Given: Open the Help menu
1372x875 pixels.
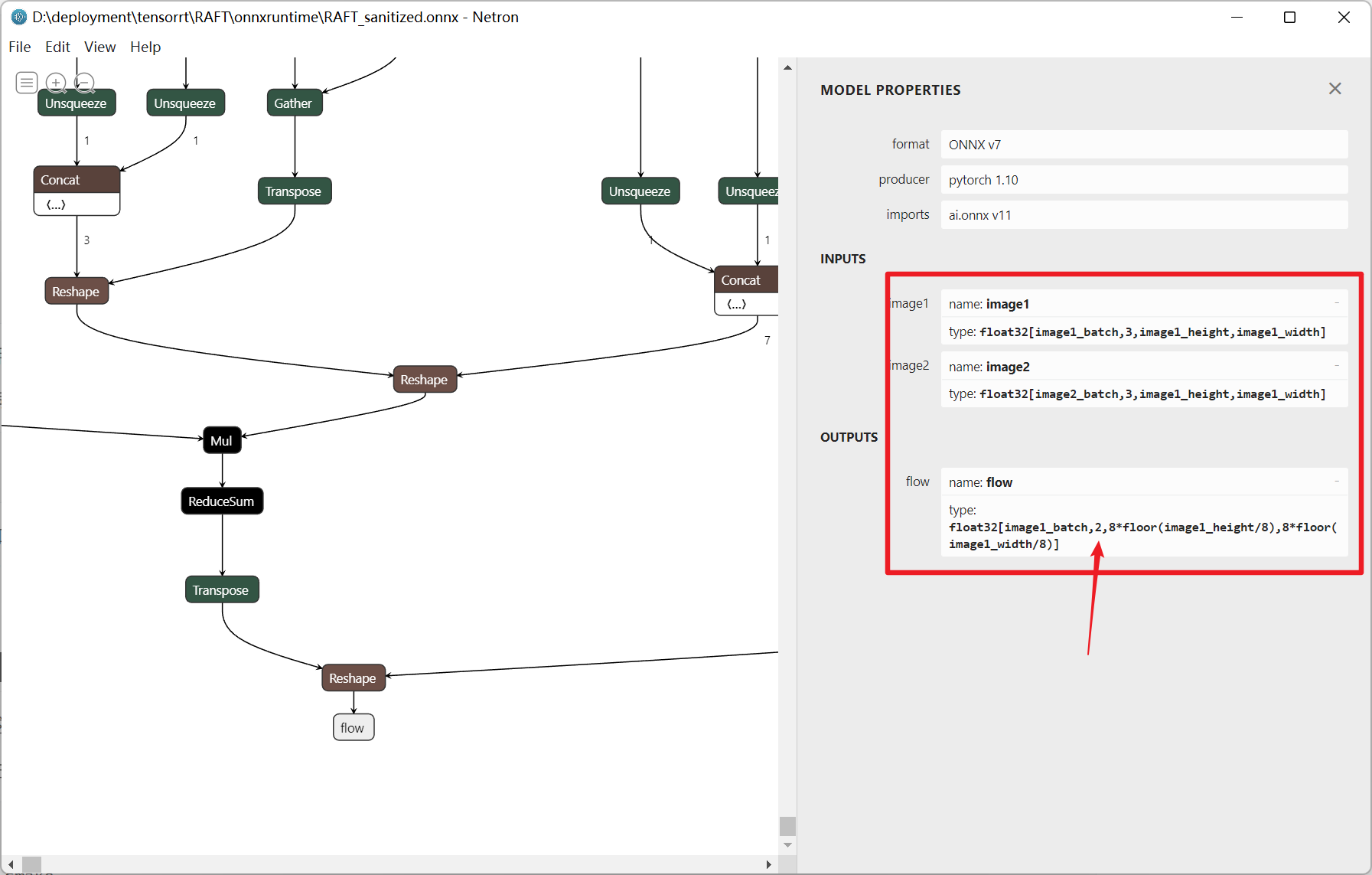Looking at the screenshot, I should [x=145, y=47].
